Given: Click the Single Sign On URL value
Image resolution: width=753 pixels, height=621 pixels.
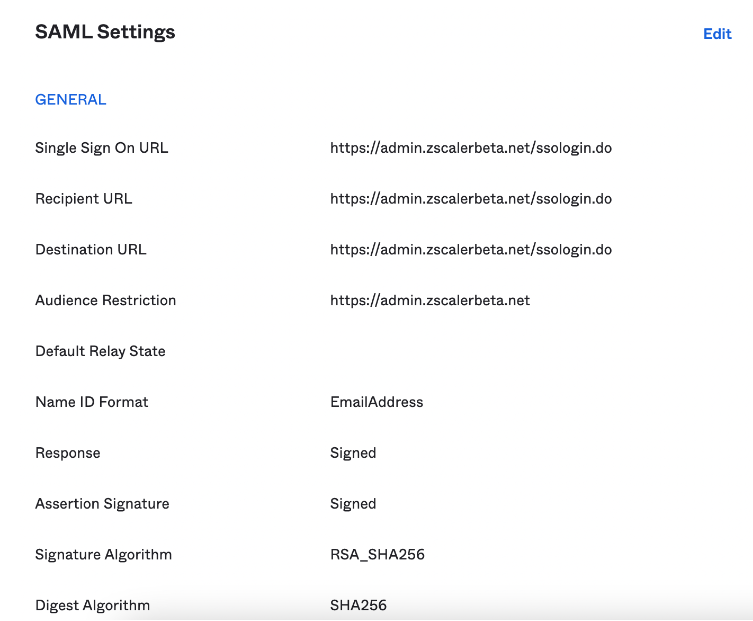Looking at the screenshot, I should [x=470, y=148].
